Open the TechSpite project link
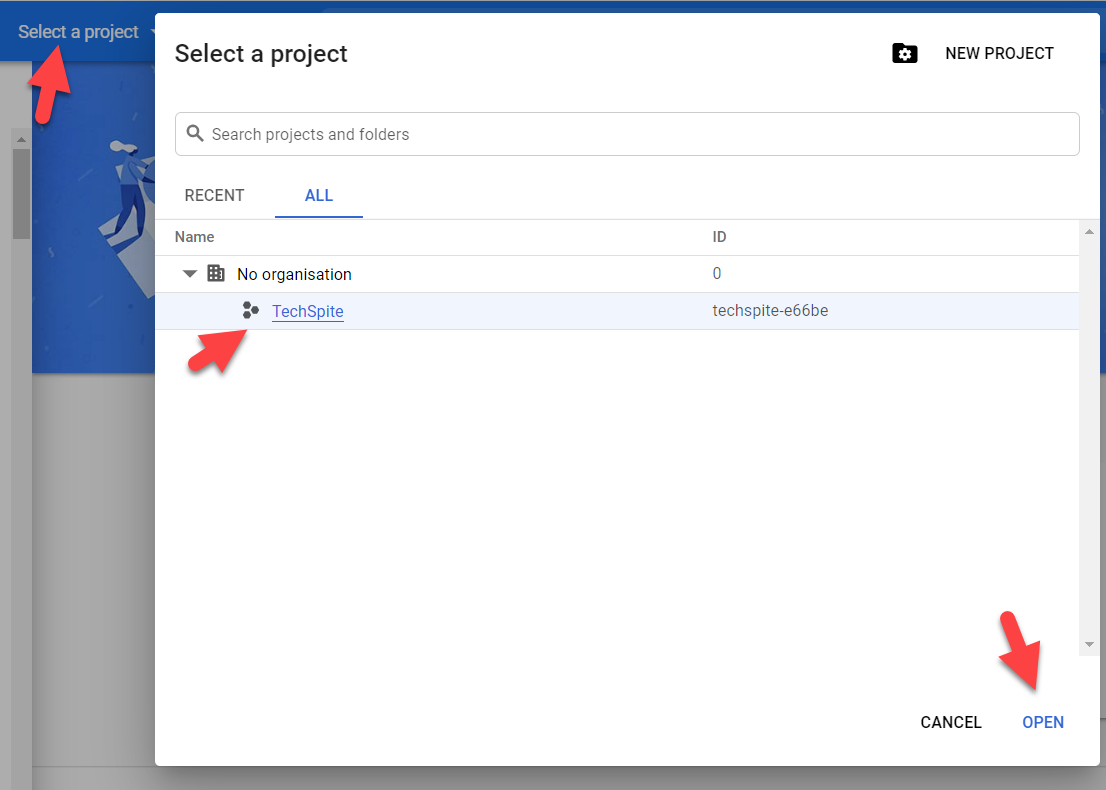This screenshot has width=1106, height=790. coord(308,311)
